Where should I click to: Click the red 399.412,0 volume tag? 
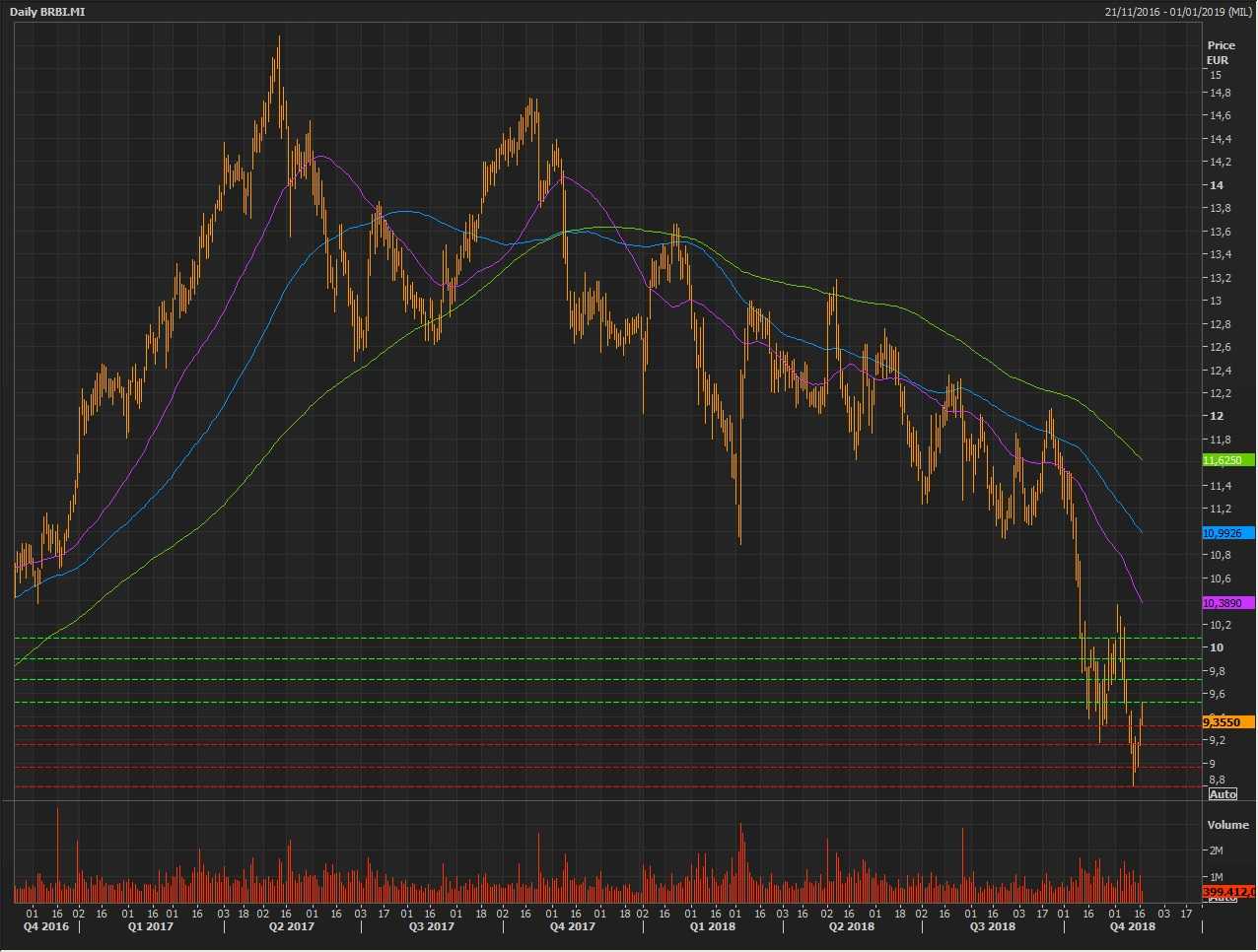coord(1228,892)
